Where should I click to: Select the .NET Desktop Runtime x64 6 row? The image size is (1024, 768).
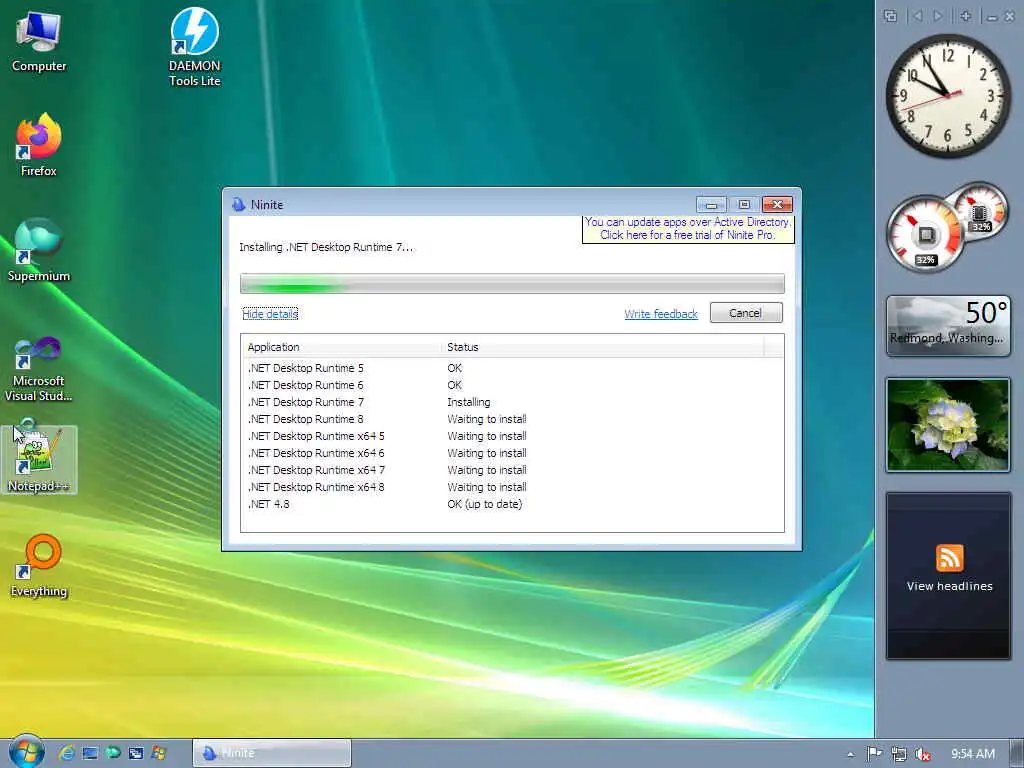tap(512, 453)
